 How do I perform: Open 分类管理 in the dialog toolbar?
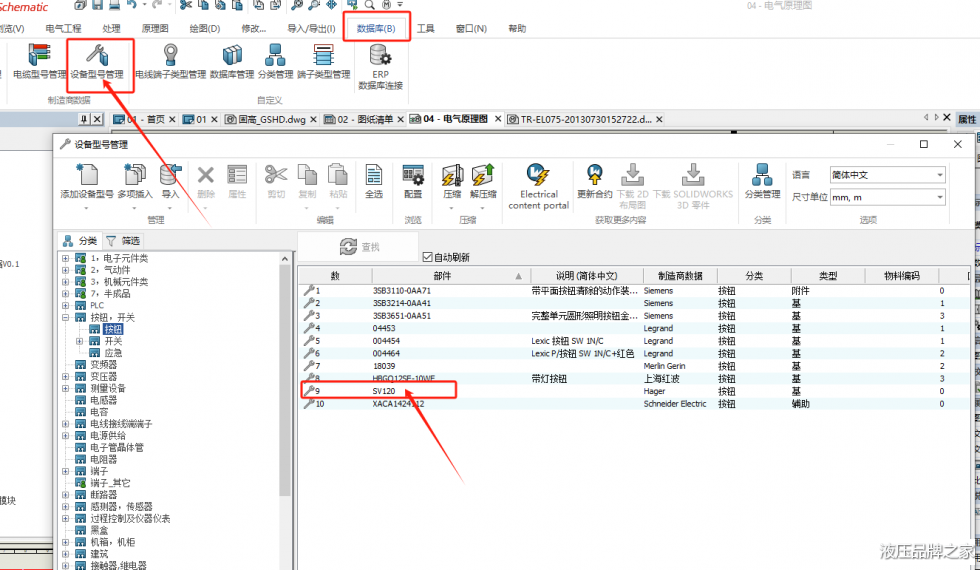762,181
